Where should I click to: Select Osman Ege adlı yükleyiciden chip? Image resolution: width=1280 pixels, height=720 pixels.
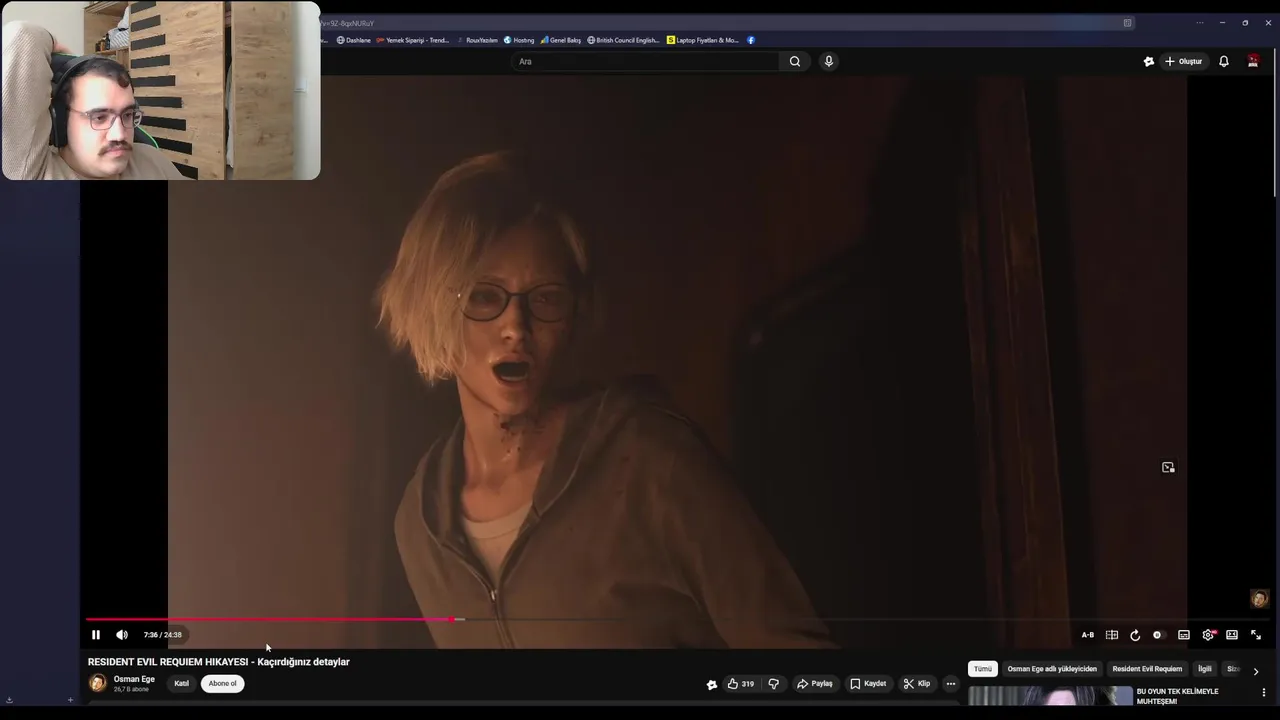point(1052,669)
